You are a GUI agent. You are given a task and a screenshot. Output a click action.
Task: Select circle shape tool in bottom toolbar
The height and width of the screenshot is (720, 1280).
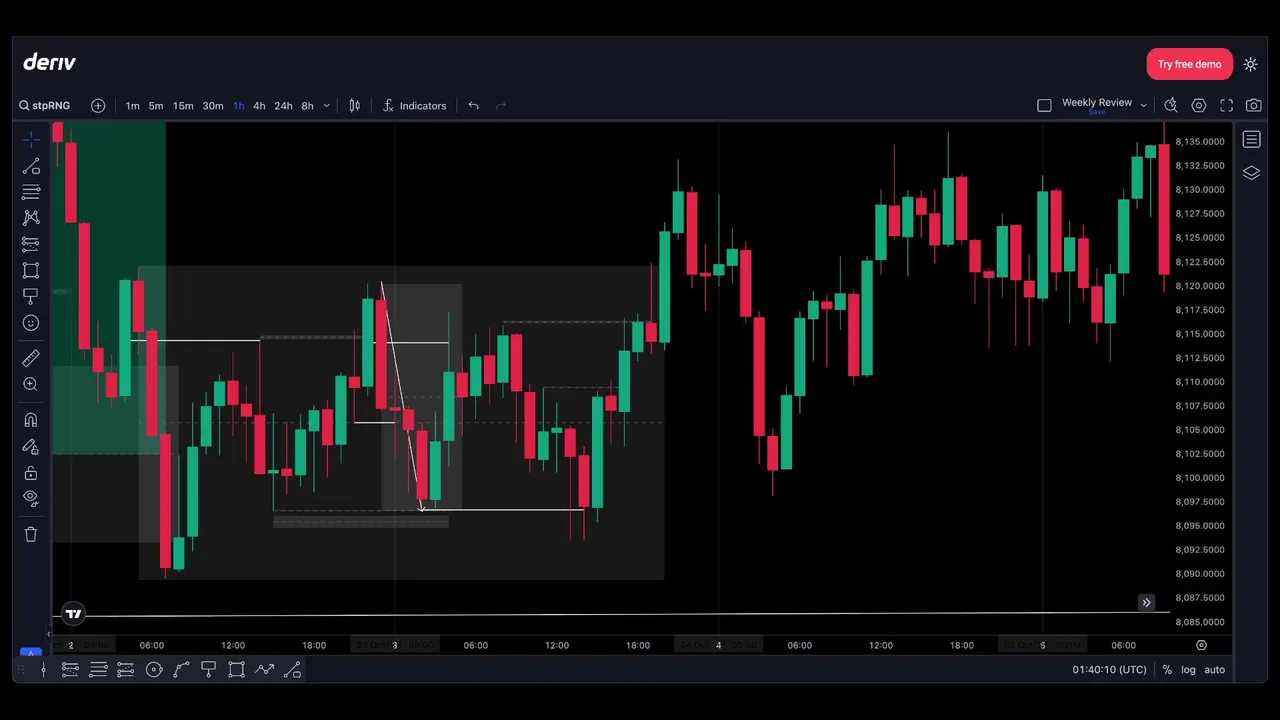(x=154, y=670)
